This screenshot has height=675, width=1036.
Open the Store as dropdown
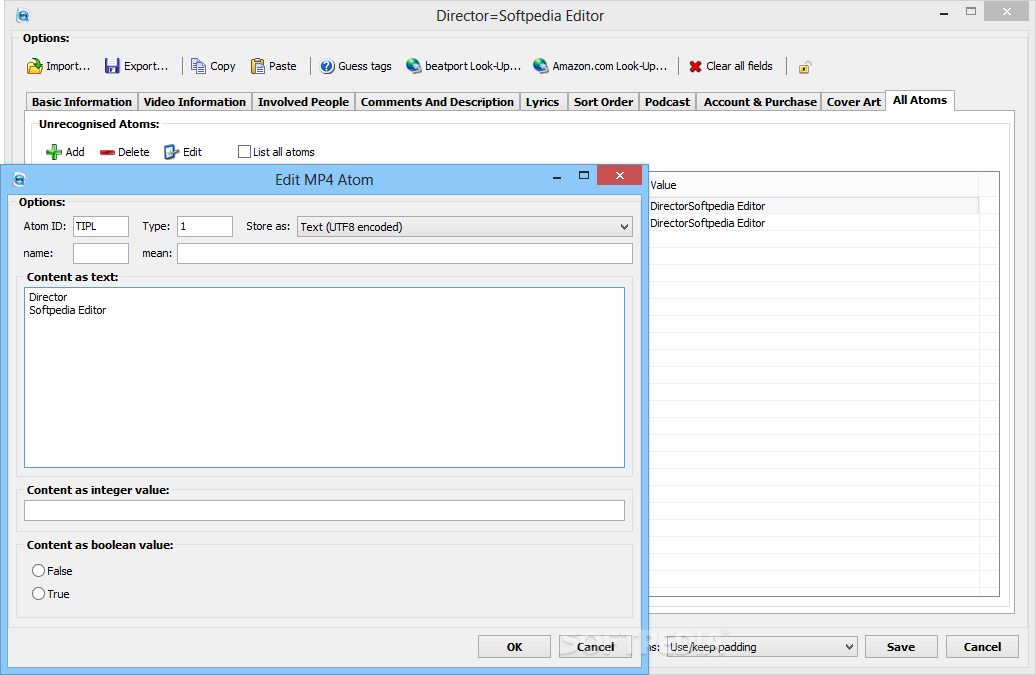point(464,227)
